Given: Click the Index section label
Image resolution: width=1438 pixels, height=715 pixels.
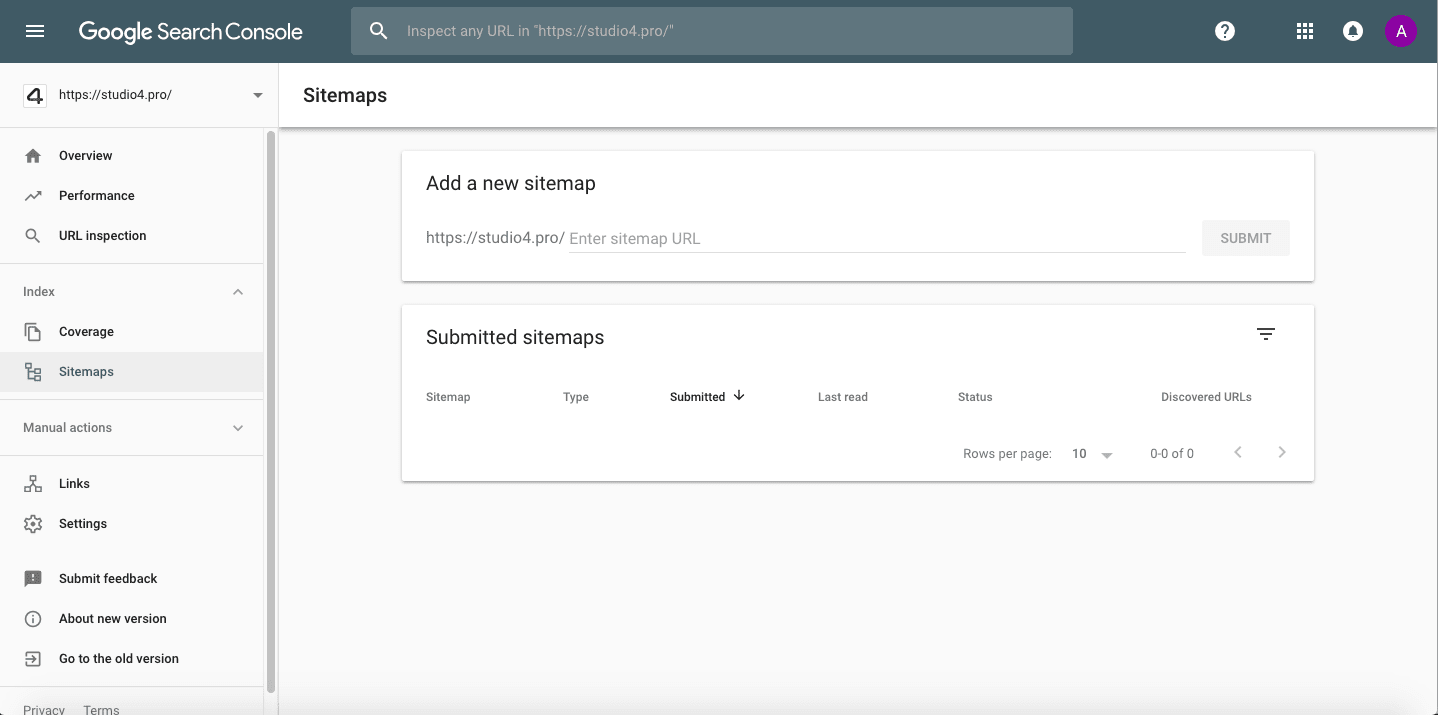Looking at the screenshot, I should (39, 292).
